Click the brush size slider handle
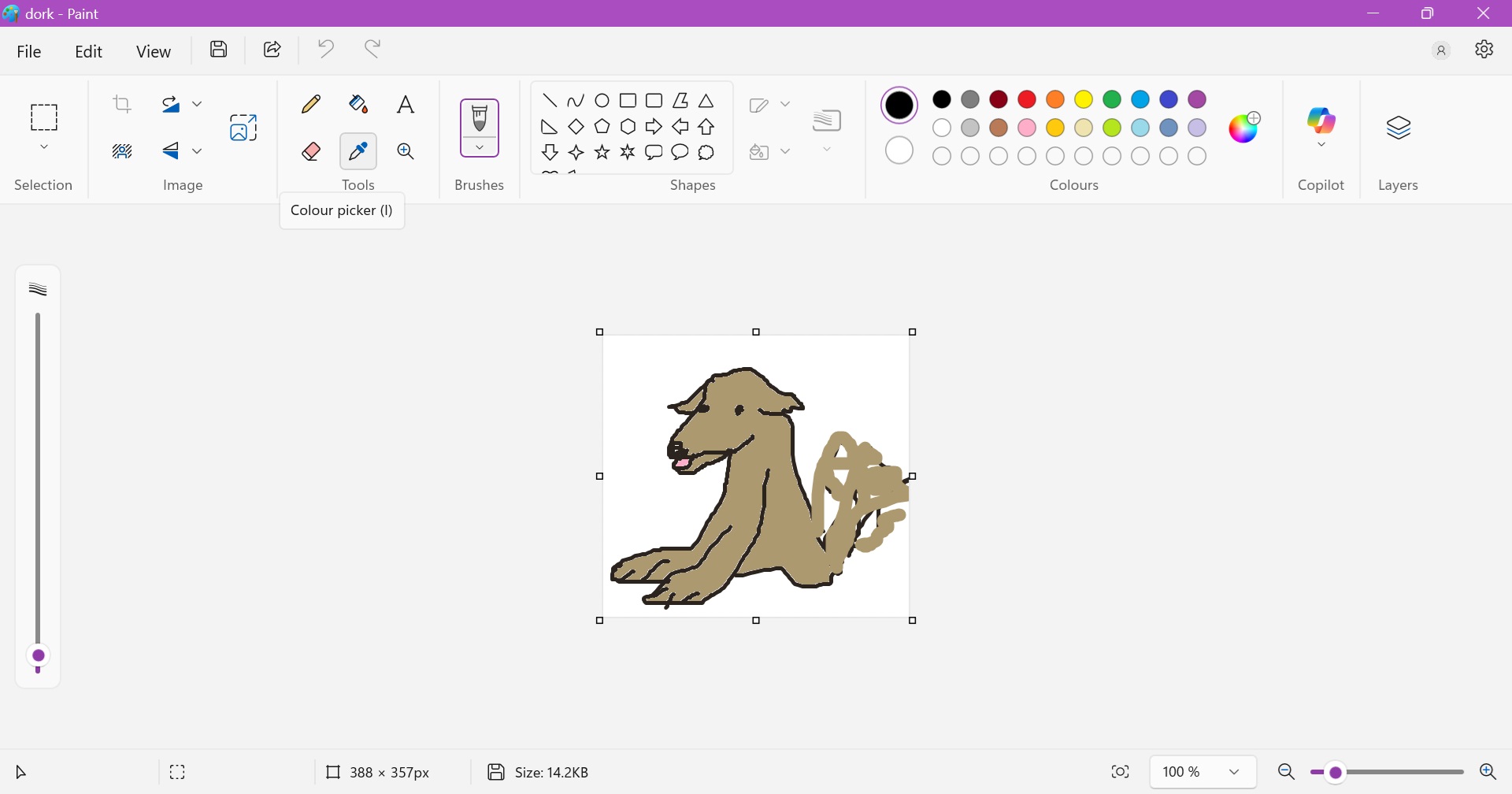1512x794 pixels. pos(38,656)
